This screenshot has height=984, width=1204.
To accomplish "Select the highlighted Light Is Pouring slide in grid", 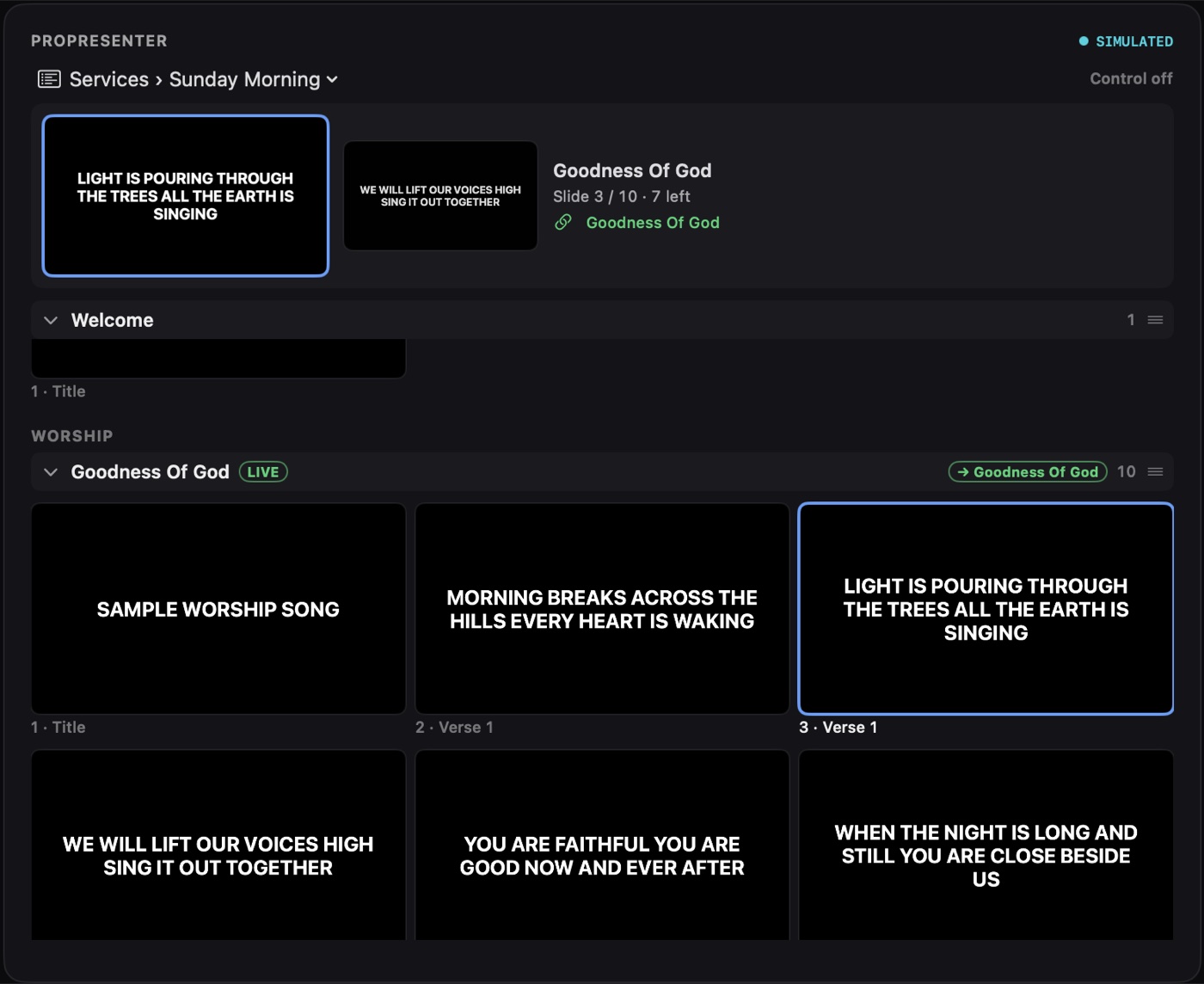I will click(x=986, y=609).
